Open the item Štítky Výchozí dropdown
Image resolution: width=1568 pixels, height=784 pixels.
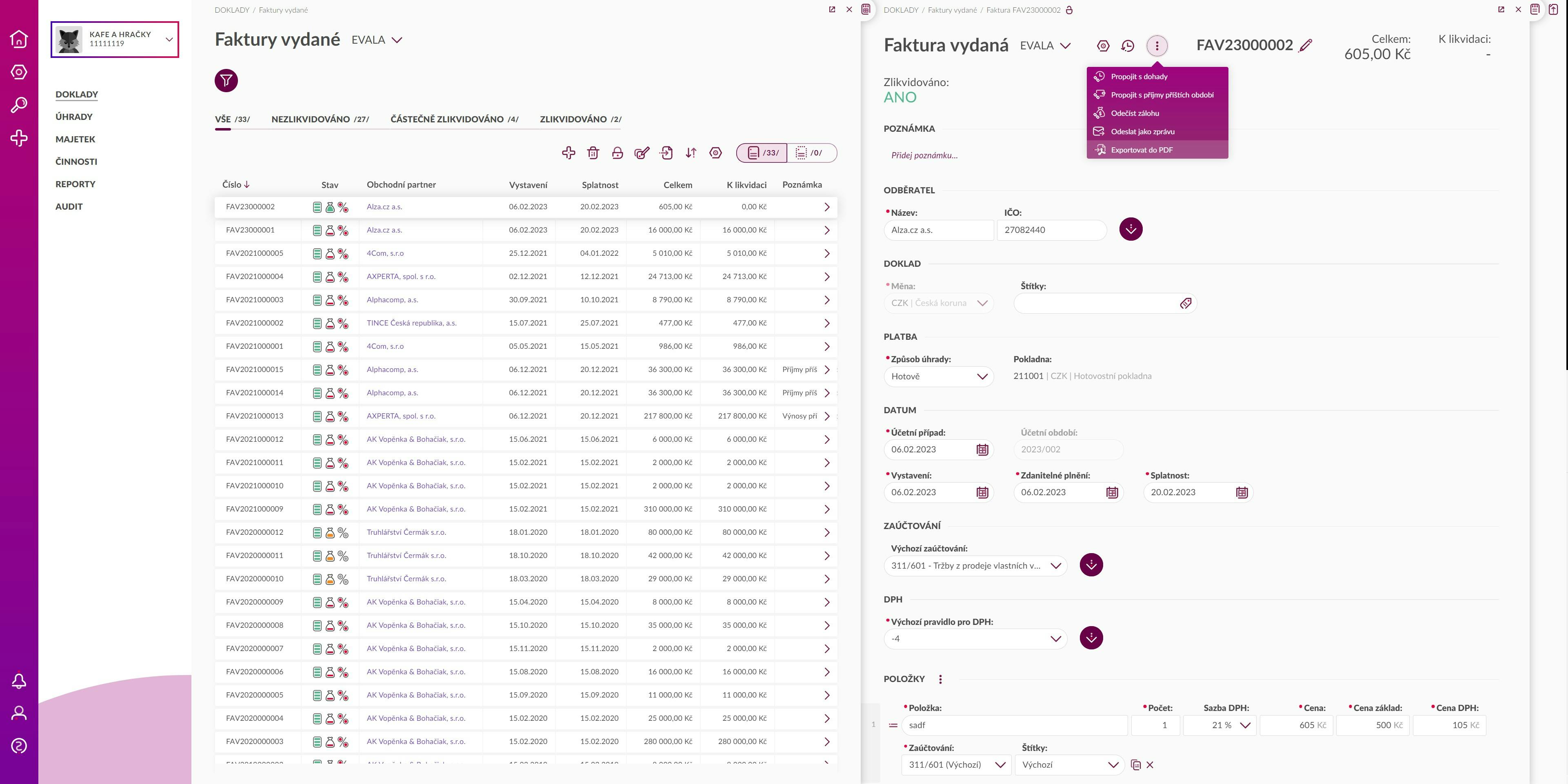click(1069, 765)
